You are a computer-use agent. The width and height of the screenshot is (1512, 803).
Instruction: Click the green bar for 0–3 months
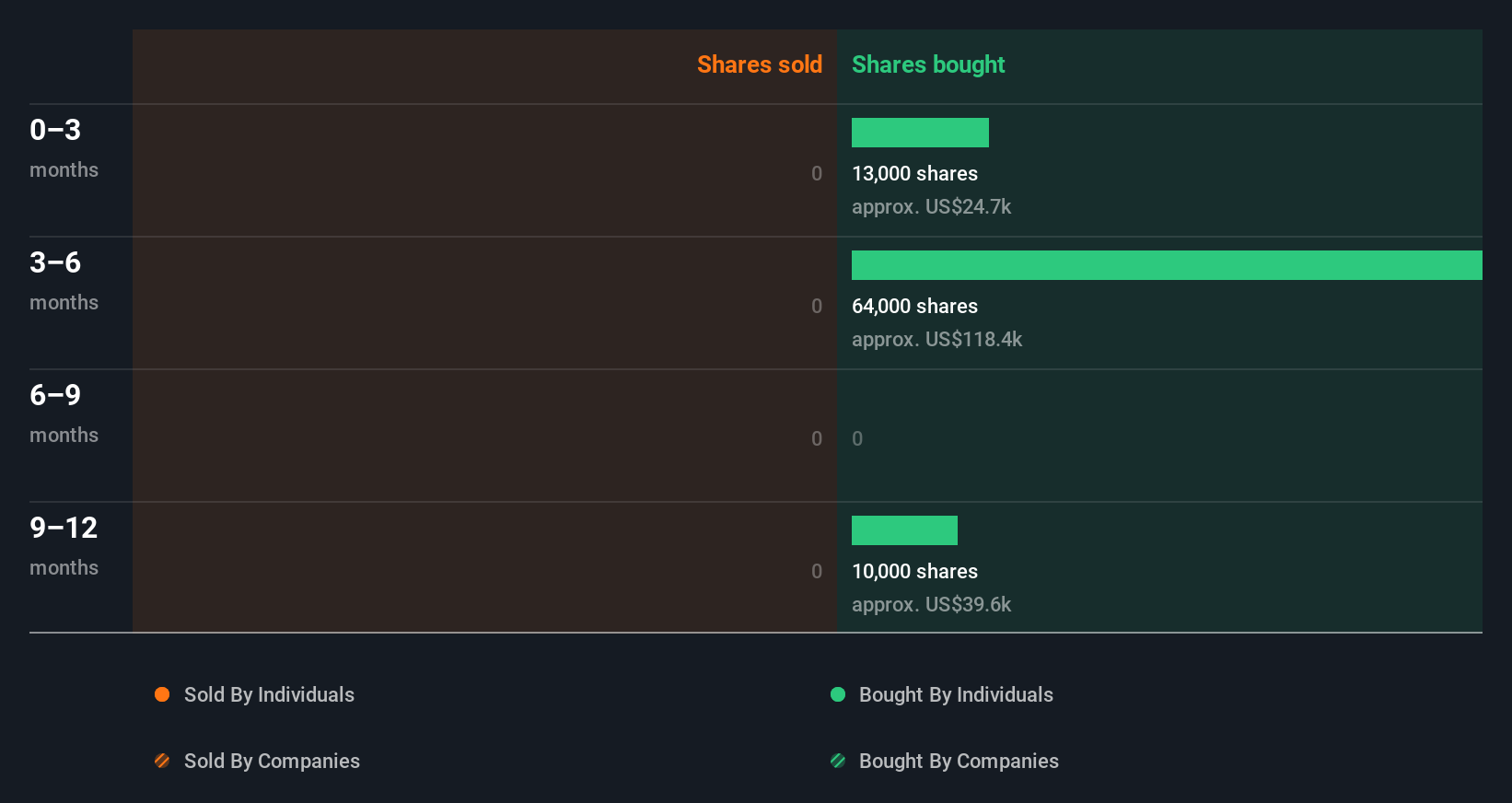(x=920, y=133)
